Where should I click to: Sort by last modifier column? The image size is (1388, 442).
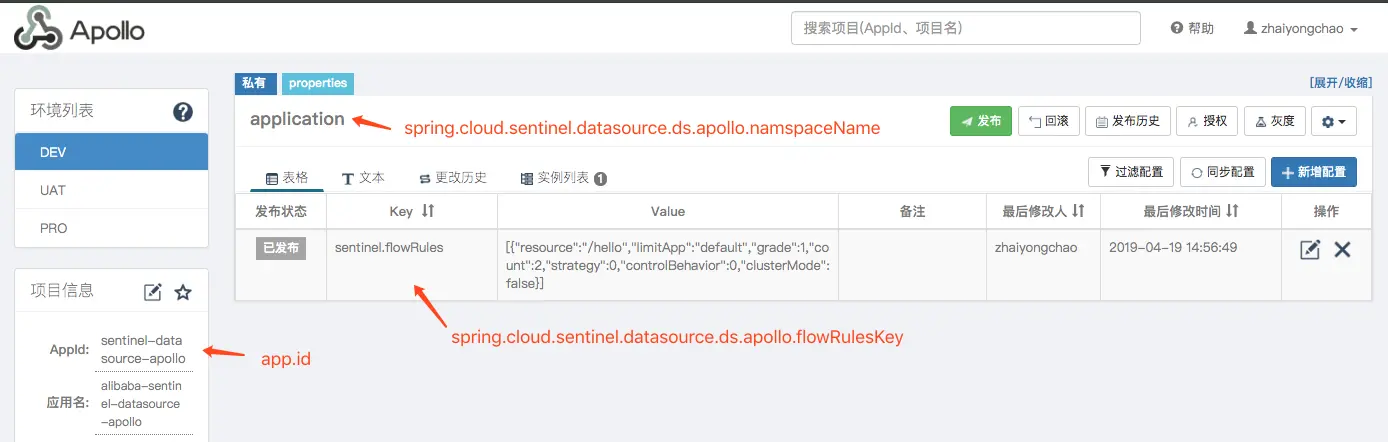coord(1078,212)
